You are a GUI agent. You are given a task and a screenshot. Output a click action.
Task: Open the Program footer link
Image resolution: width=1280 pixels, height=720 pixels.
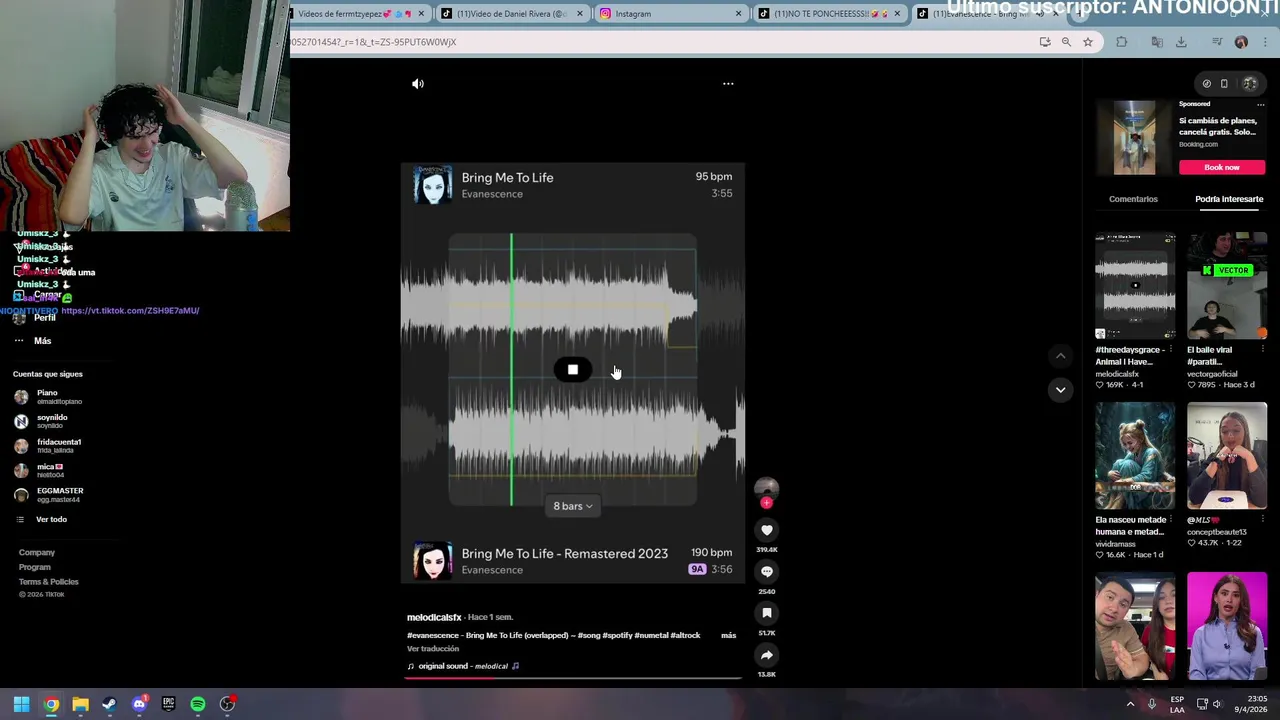click(x=34, y=567)
